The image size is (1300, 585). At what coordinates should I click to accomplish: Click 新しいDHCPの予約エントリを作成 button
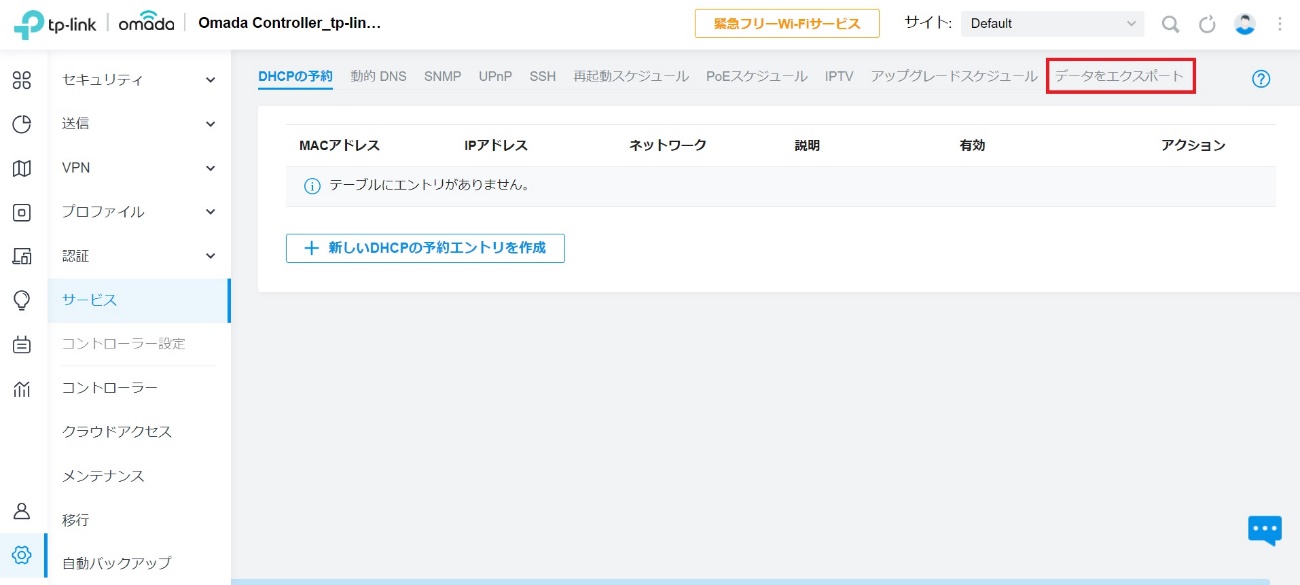[x=425, y=248]
